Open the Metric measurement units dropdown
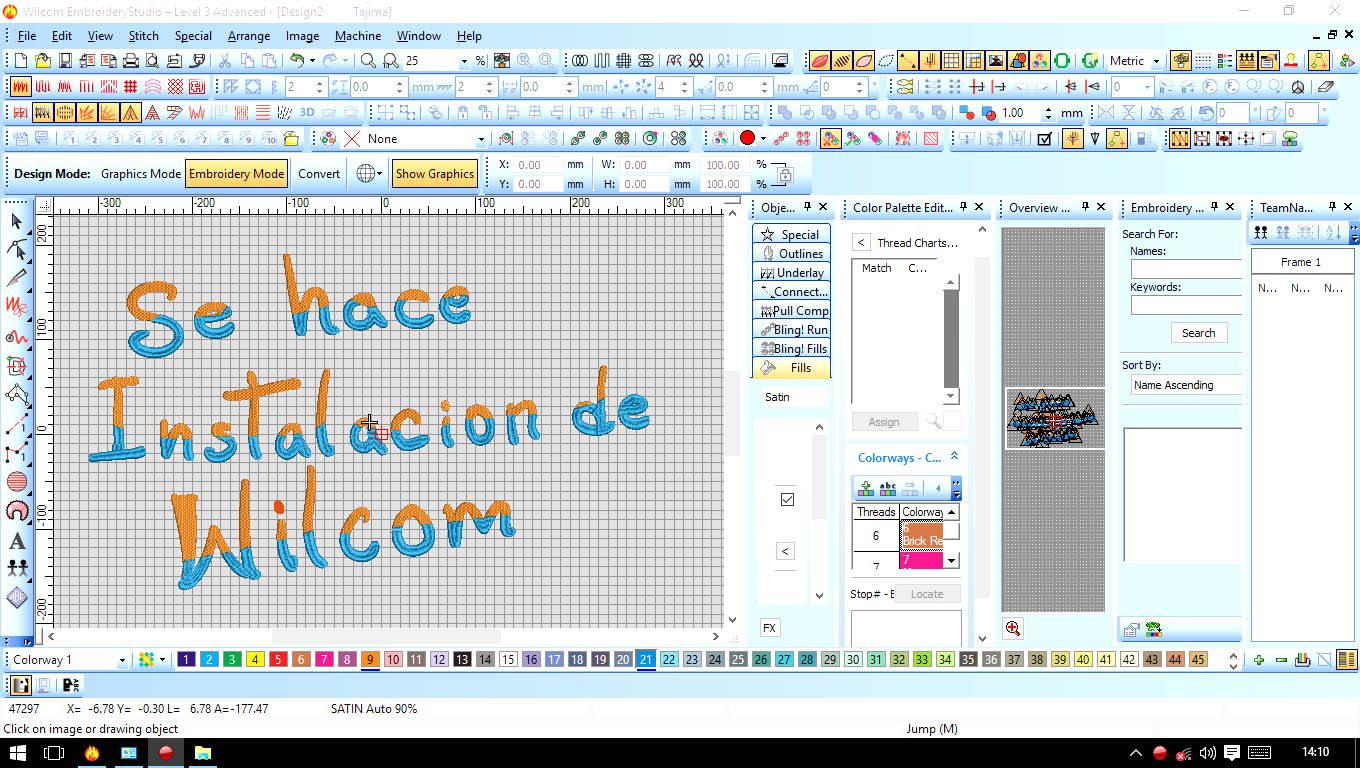1360x768 pixels. 1156,61
